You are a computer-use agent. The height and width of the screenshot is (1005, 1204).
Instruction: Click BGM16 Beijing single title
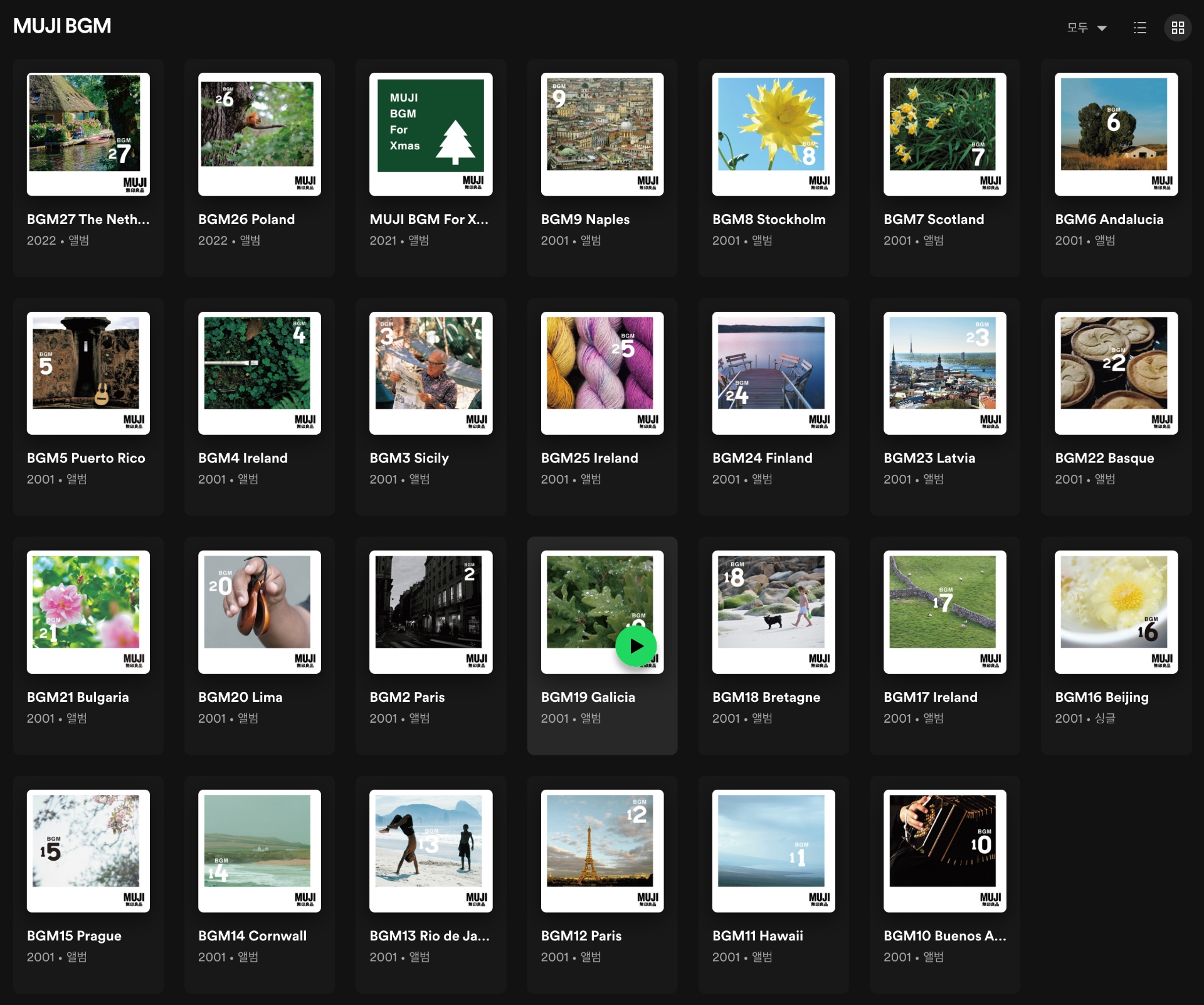1102,698
